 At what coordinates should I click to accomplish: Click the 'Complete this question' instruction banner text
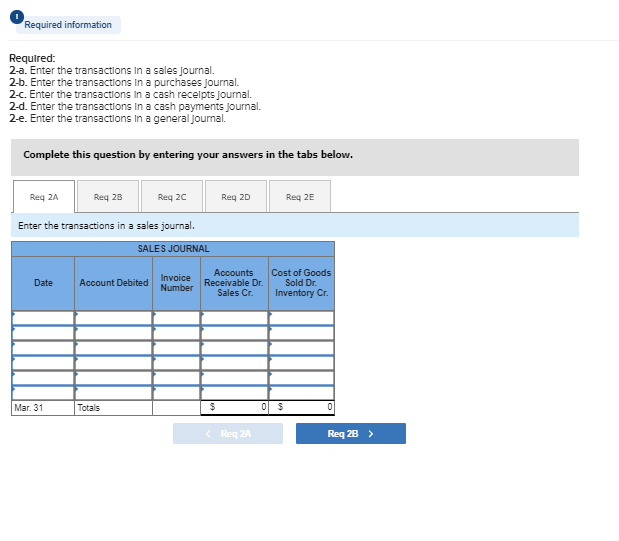[188, 154]
